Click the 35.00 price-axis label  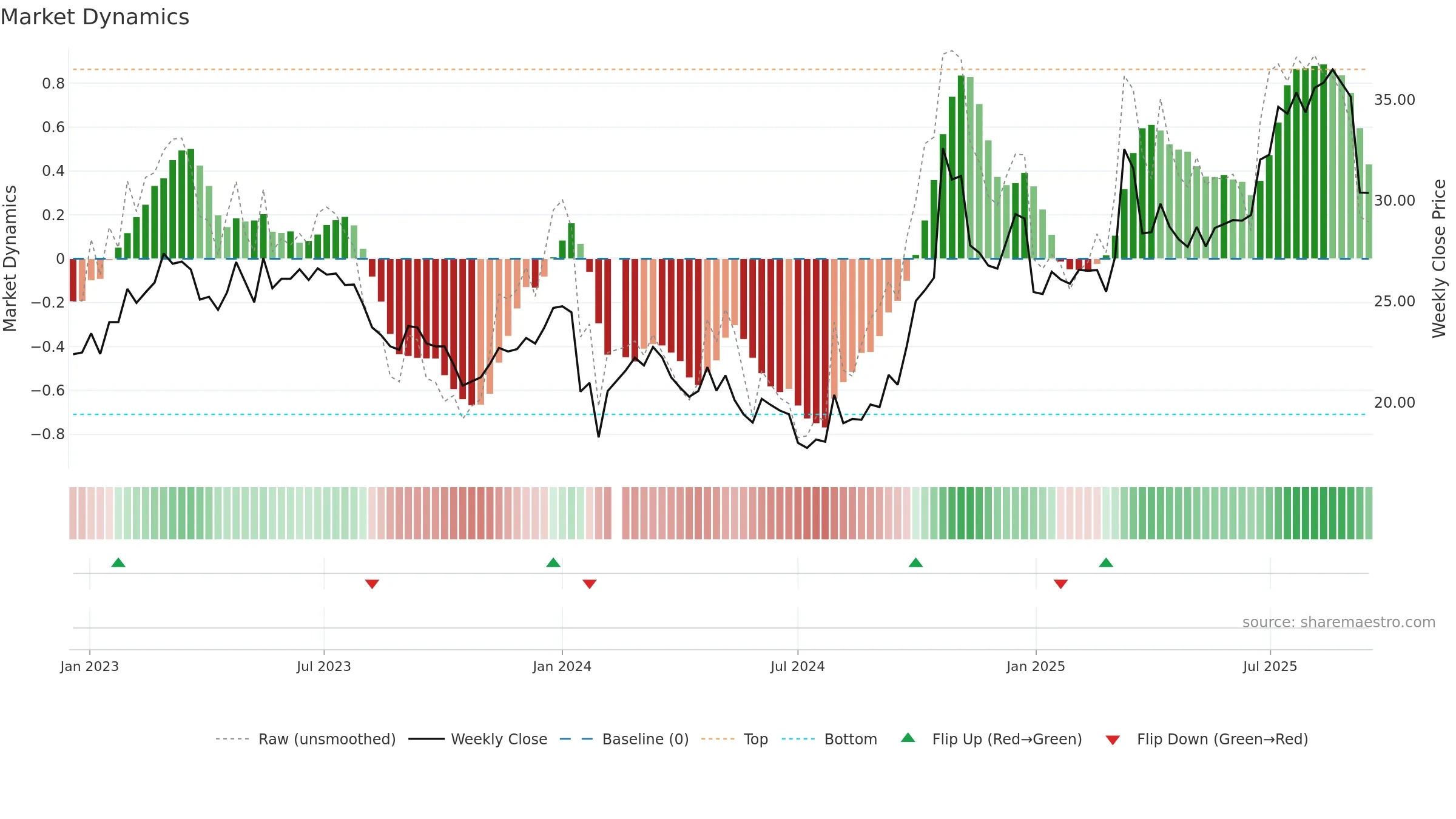click(1395, 100)
